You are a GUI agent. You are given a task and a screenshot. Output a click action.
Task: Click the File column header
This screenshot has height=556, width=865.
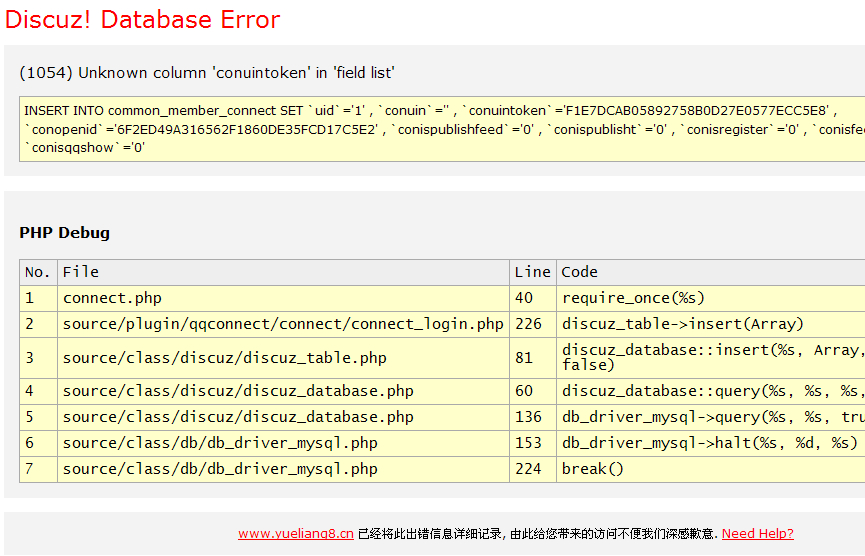click(x=284, y=272)
